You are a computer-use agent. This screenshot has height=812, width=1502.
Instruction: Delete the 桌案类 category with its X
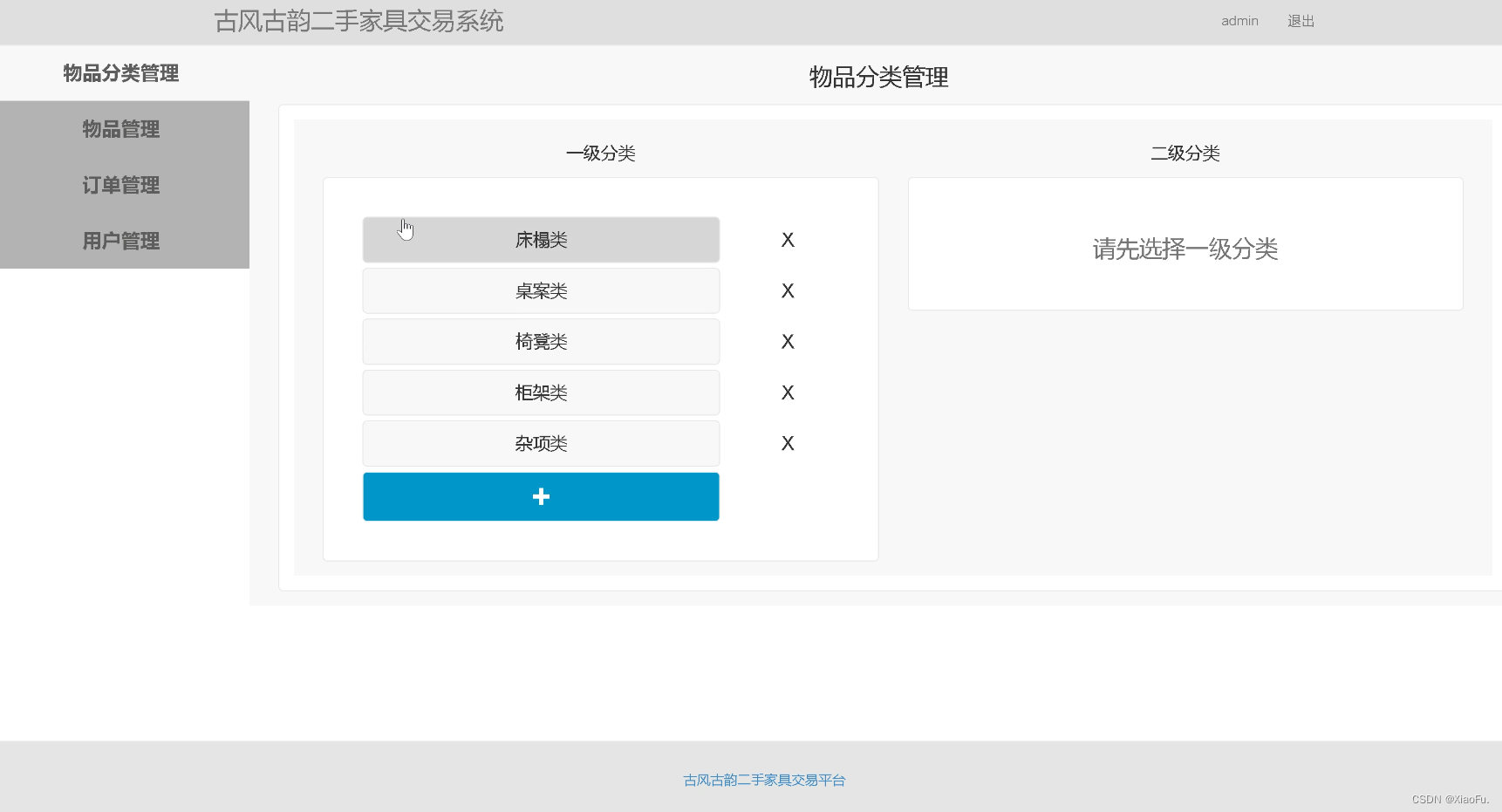pyautogui.click(x=788, y=290)
